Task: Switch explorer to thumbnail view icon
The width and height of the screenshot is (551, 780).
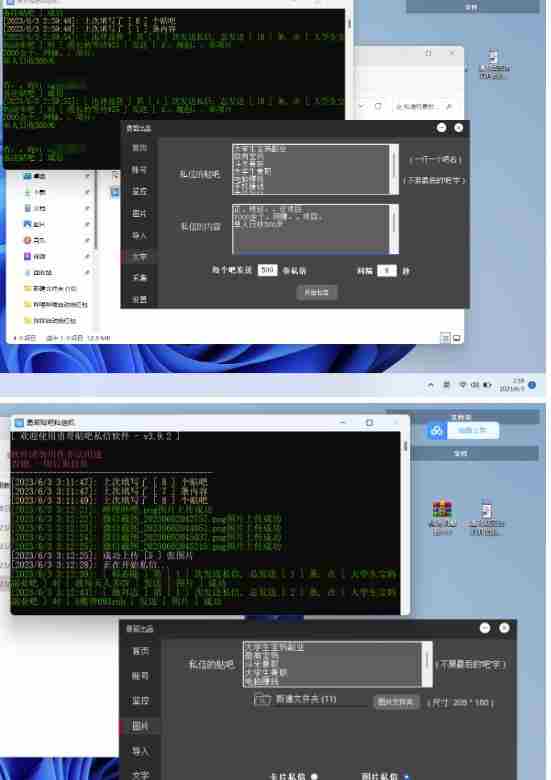Action: (x=457, y=338)
